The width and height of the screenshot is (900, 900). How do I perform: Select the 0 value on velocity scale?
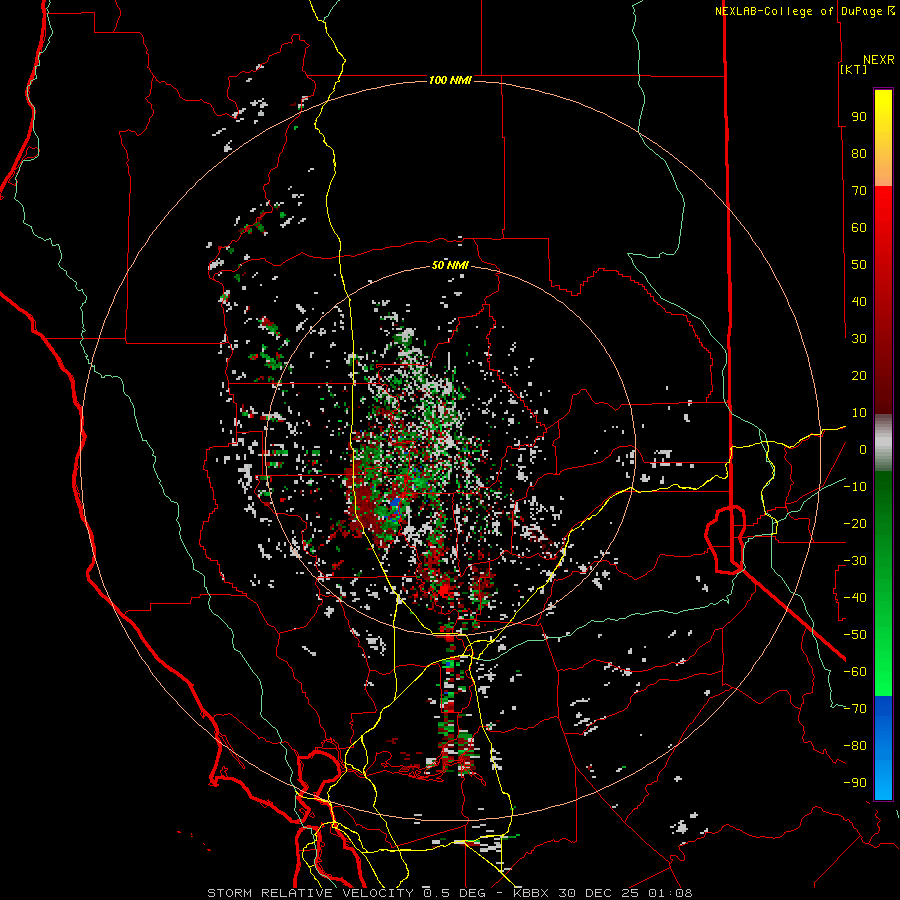(x=863, y=449)
